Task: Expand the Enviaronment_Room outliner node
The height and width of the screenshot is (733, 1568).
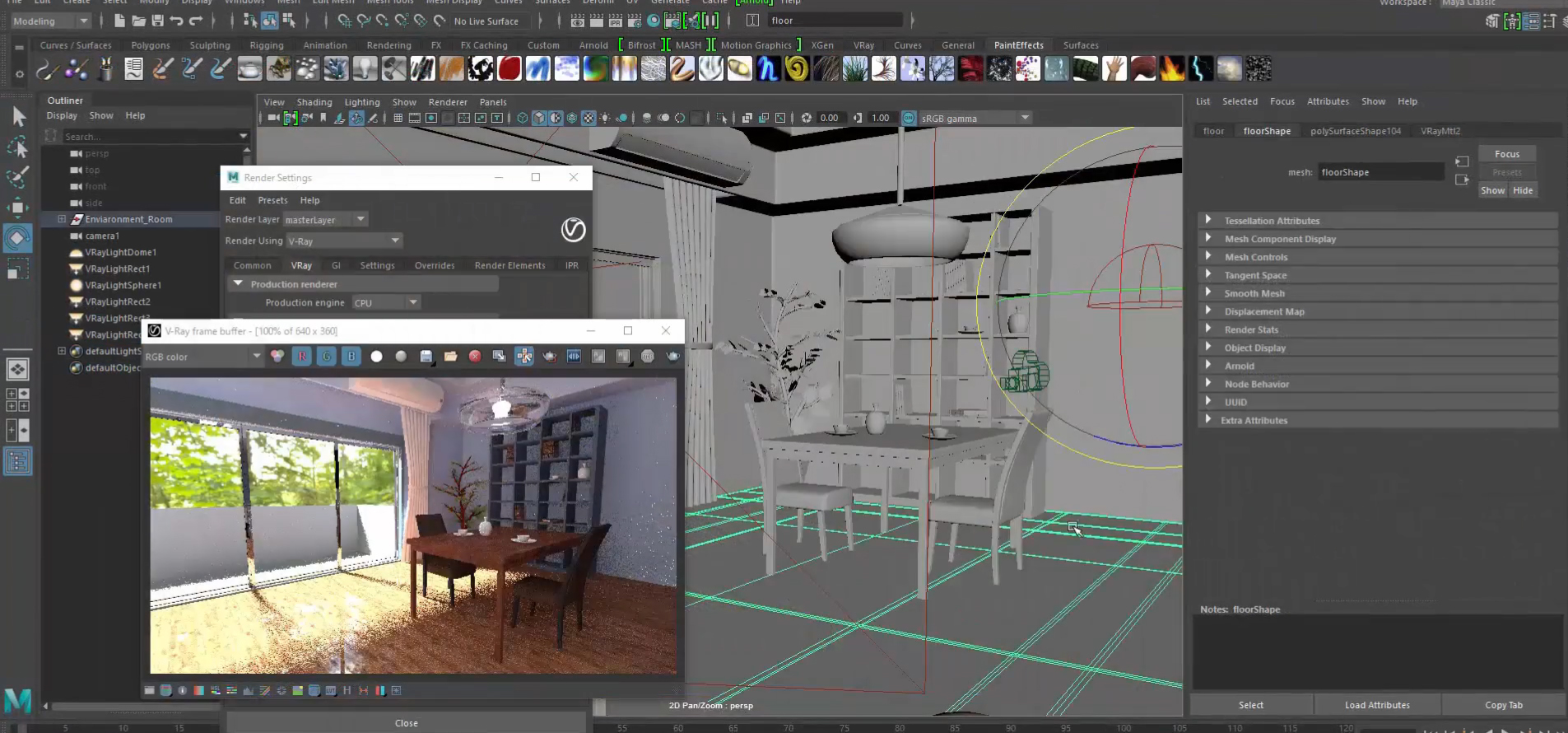Action: [62, 219]
